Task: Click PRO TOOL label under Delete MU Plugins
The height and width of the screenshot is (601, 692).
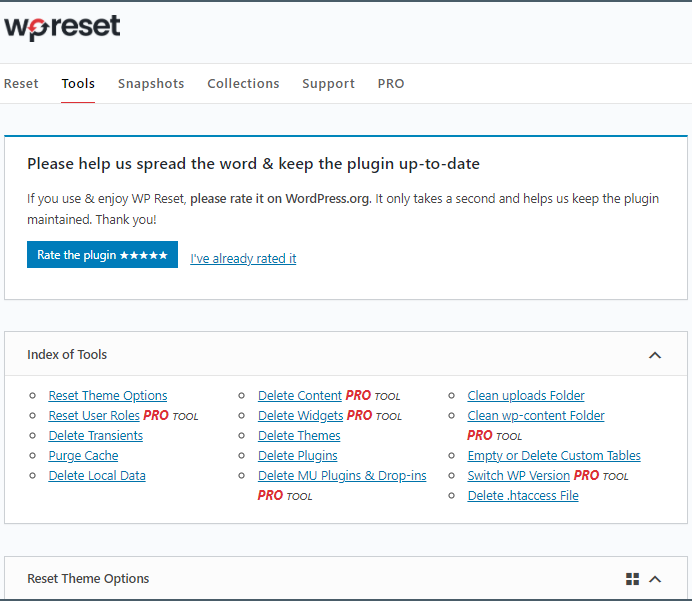Action: pyautogui.click(x=285, y=496)
